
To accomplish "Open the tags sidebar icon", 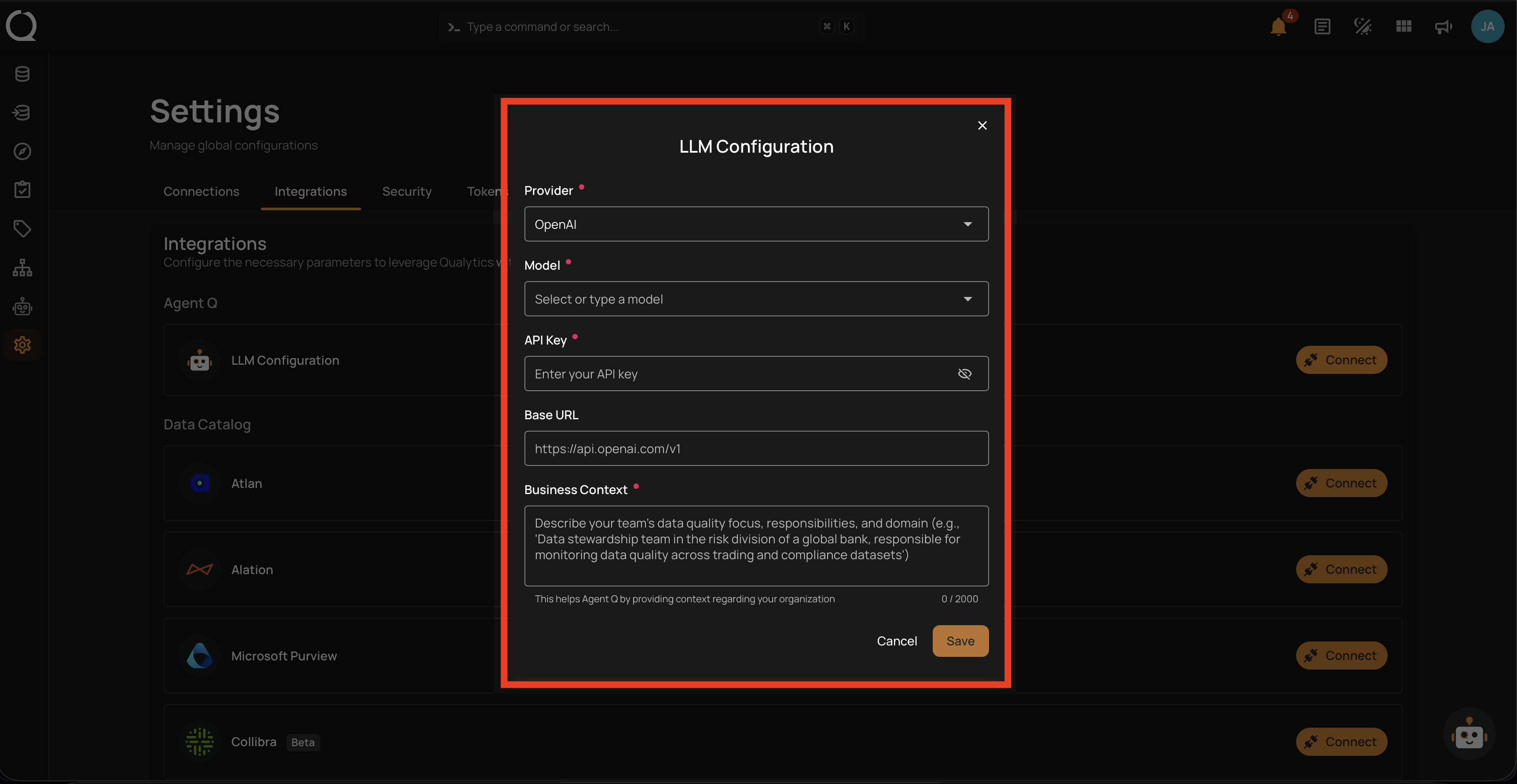I will coord(22,228).
